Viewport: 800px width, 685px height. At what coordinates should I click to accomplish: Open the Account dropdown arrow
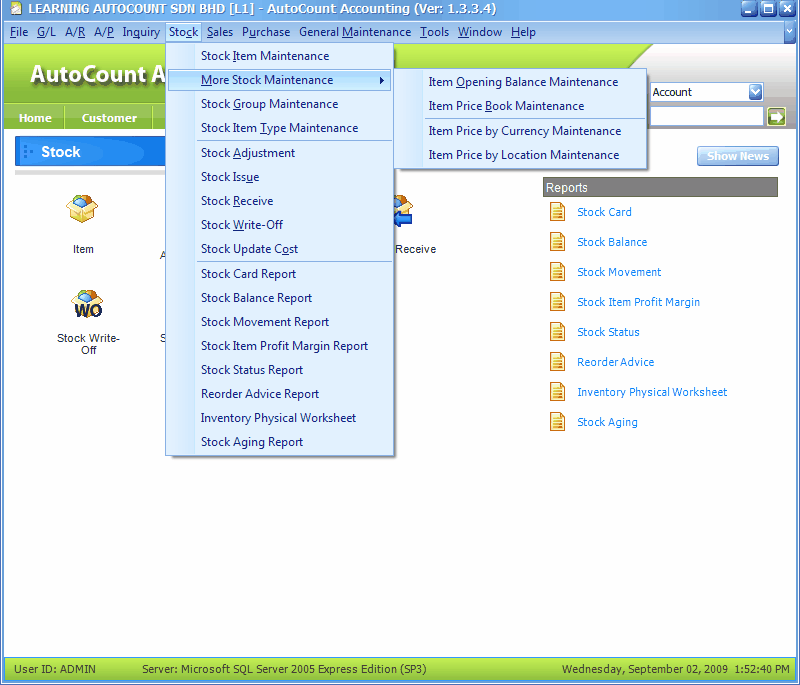755,92
